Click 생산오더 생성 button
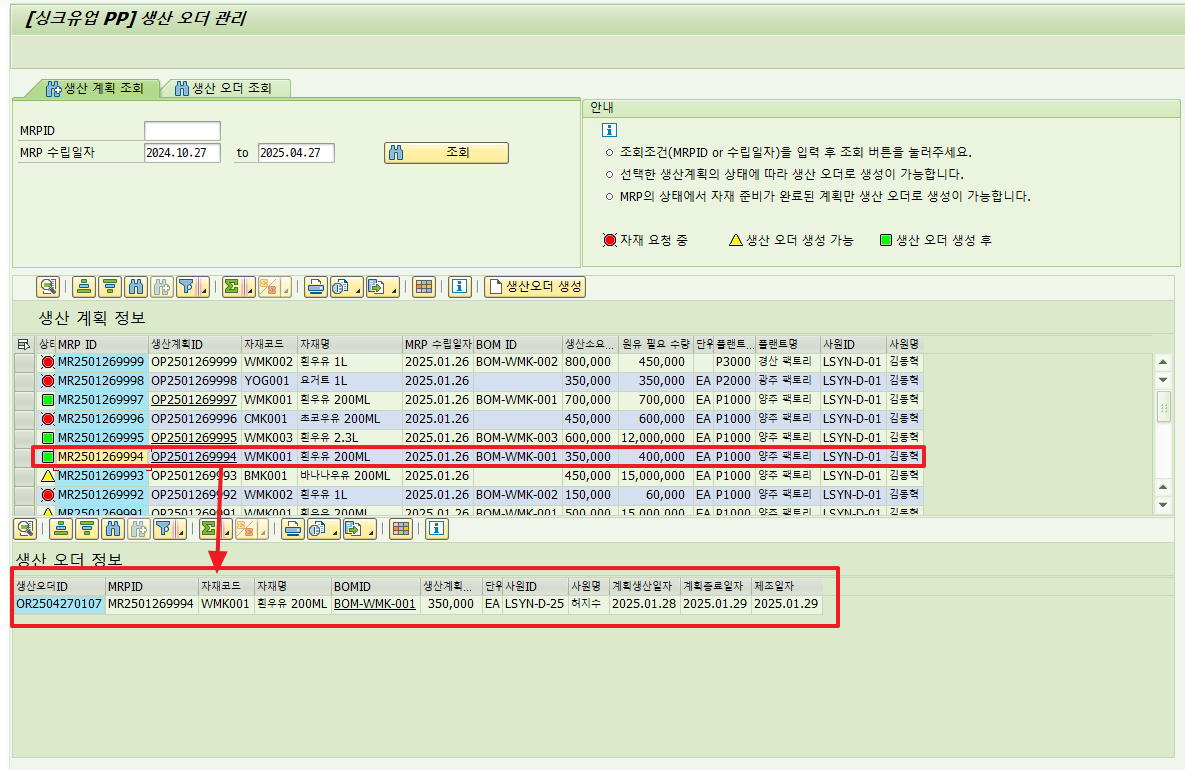1185x770 pixels. [535, 287]
